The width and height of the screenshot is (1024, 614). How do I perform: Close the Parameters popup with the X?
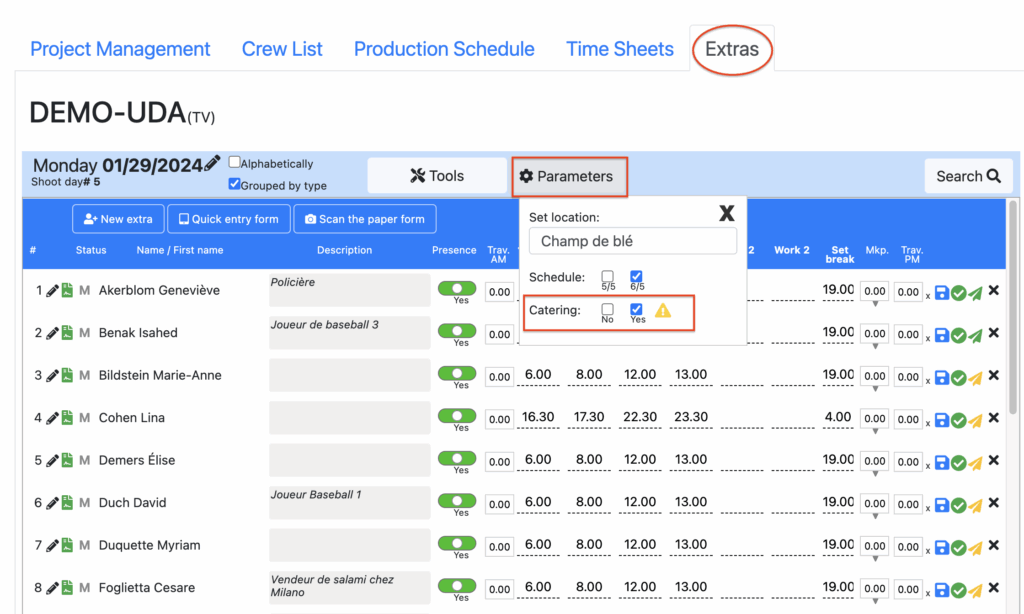click(727, 213)
